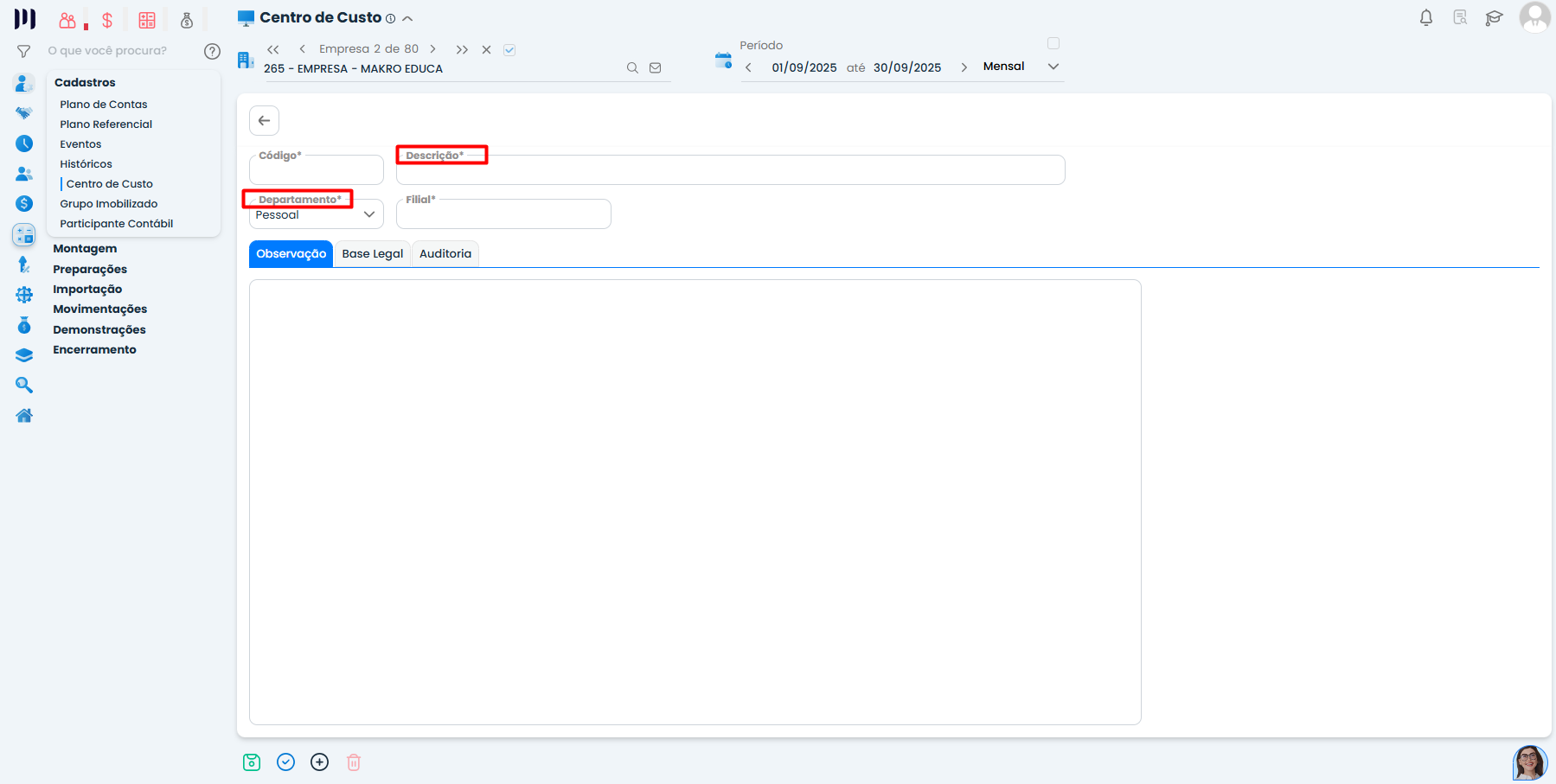The width and height of the screenshot is (1556, 784).
Task: Save the record with the green disk icon
Action: coord(252,762)
